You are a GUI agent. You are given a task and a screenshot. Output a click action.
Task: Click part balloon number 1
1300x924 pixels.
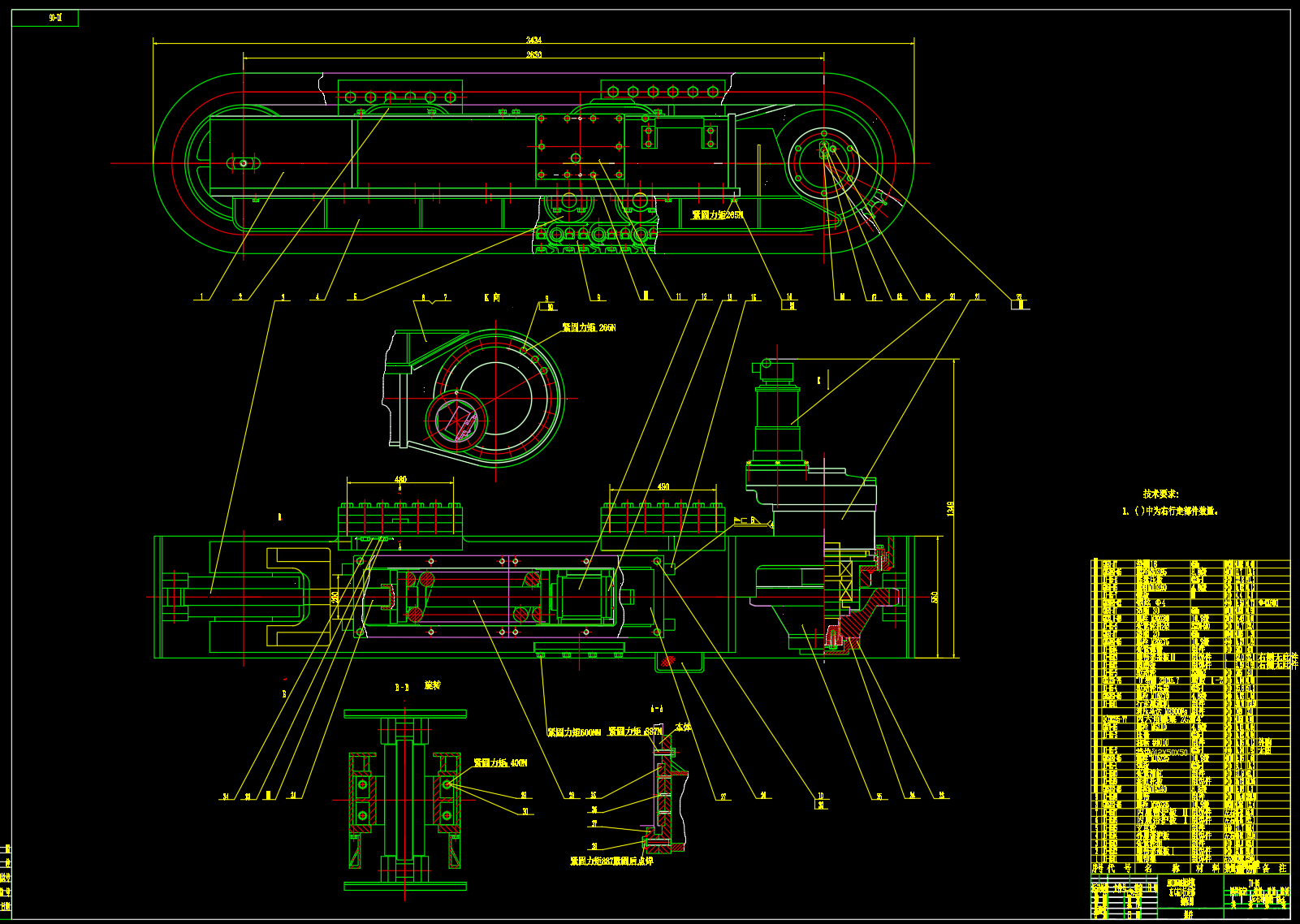202,297
